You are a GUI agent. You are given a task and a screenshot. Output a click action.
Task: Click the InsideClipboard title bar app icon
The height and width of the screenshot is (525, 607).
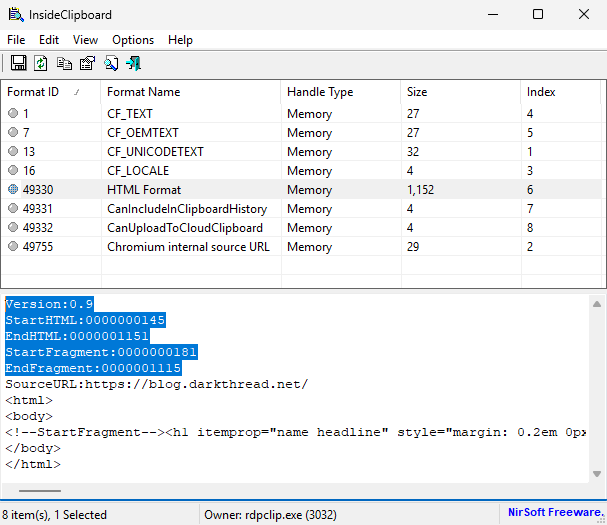tap(16, 15)
